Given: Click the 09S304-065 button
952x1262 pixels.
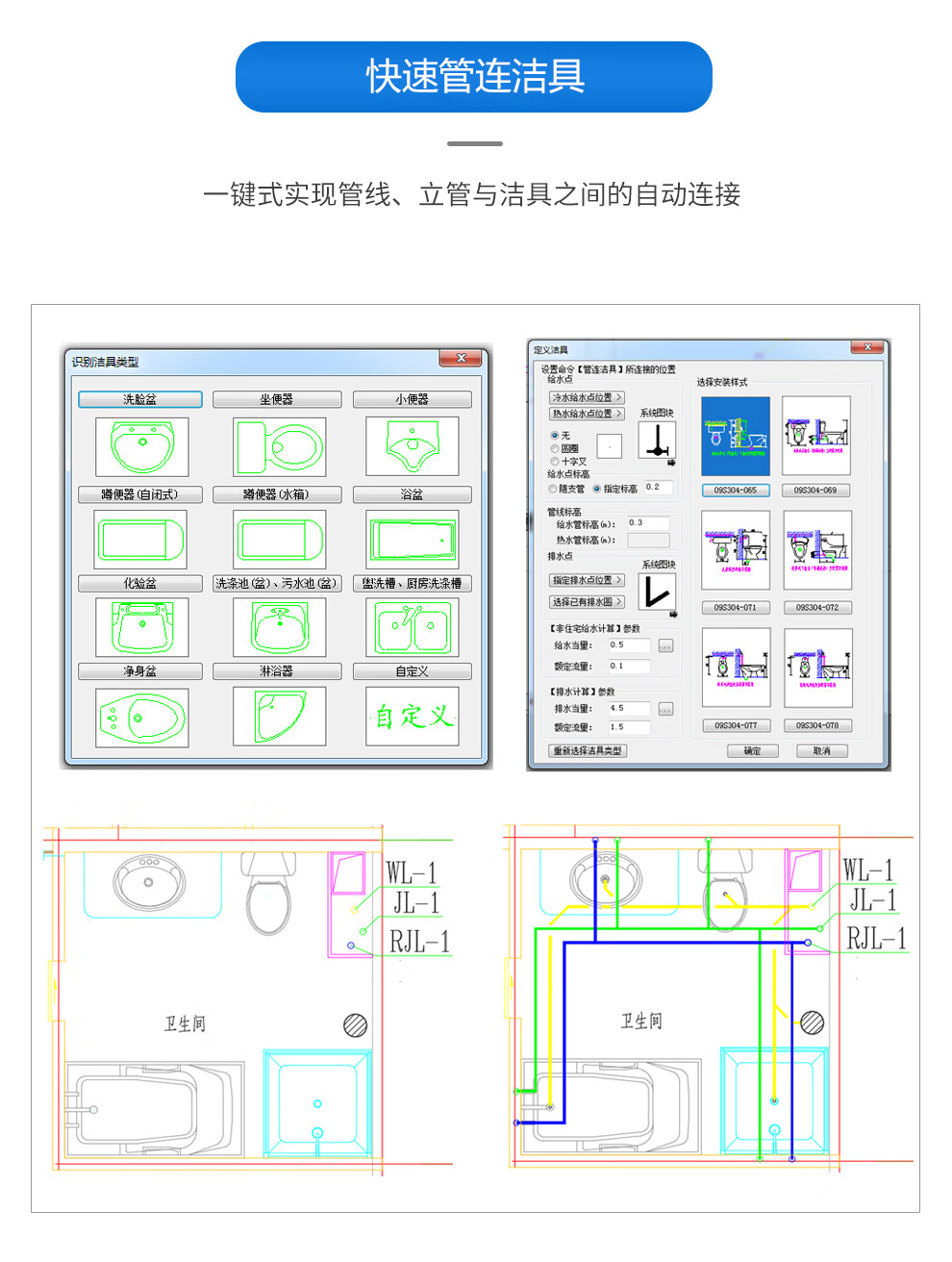Looking at the screenshot, I should coord(736,491).
